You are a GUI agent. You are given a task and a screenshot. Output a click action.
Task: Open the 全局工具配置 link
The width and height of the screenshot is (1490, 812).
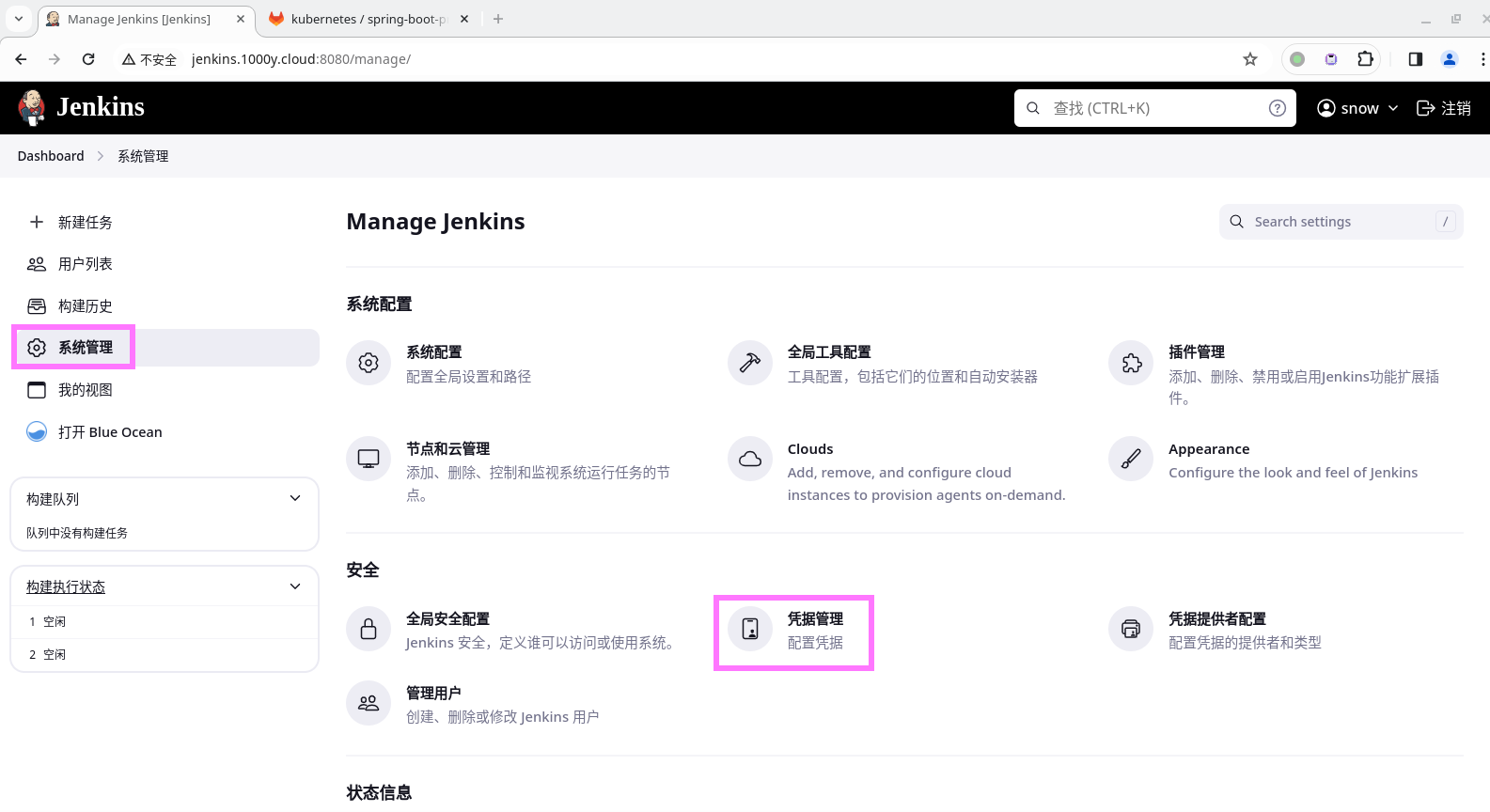pyautogui.click(x=829, y=352)
